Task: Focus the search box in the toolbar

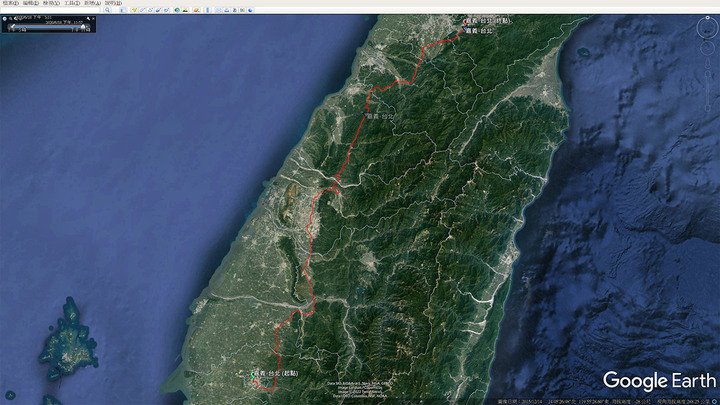Action: pyautogui.click(x=50, y=10)
